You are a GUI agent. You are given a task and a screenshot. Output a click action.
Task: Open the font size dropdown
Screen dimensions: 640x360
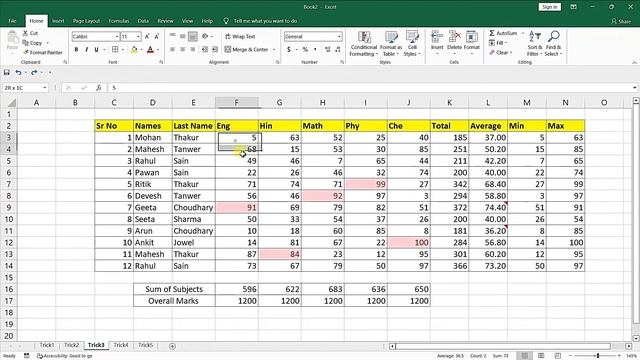(138, 37)
